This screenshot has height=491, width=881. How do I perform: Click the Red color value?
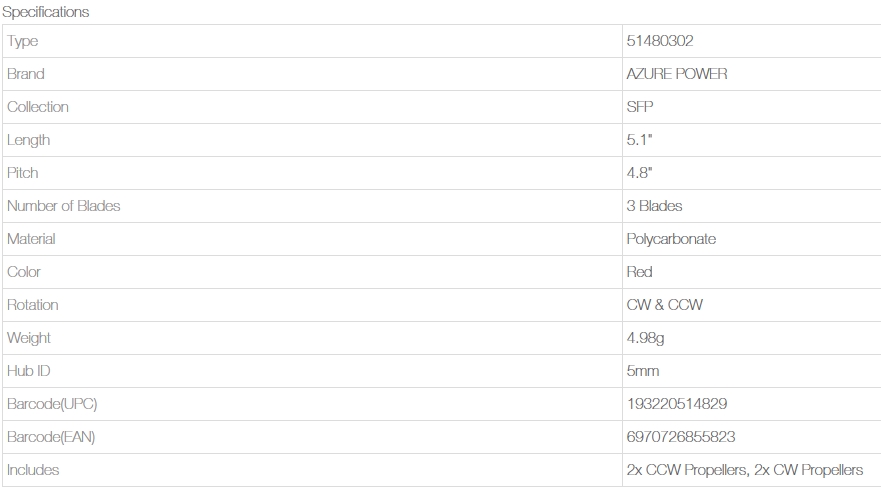point(640,272)
